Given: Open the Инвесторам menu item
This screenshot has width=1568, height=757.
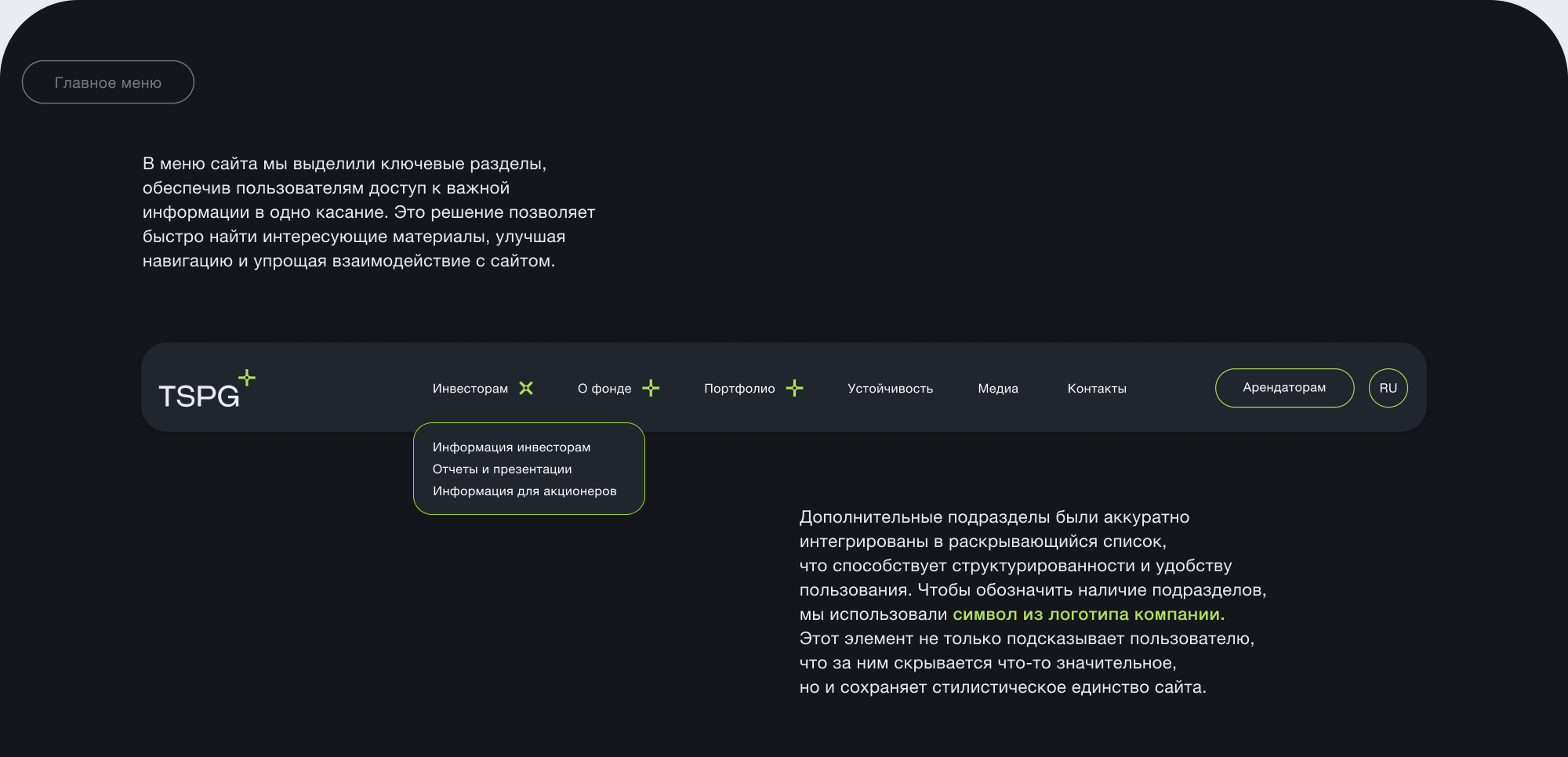Looking at the screenshot, I should 470,389.
